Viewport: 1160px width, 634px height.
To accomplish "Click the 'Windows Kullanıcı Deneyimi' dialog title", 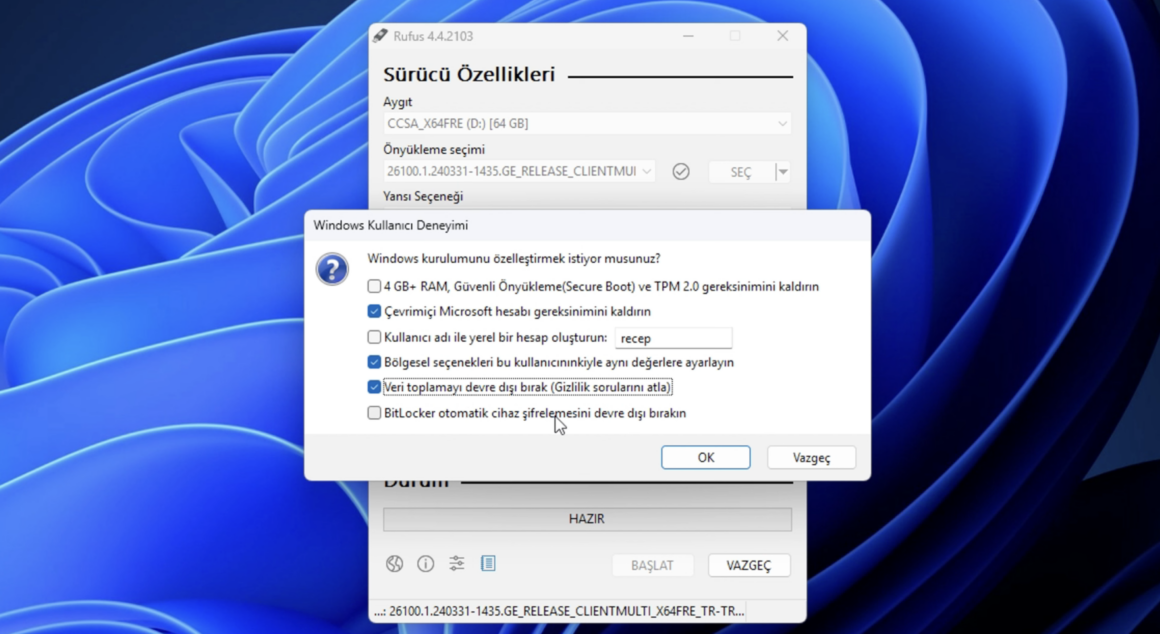I will pyautogui.click(x=391, y=226).
